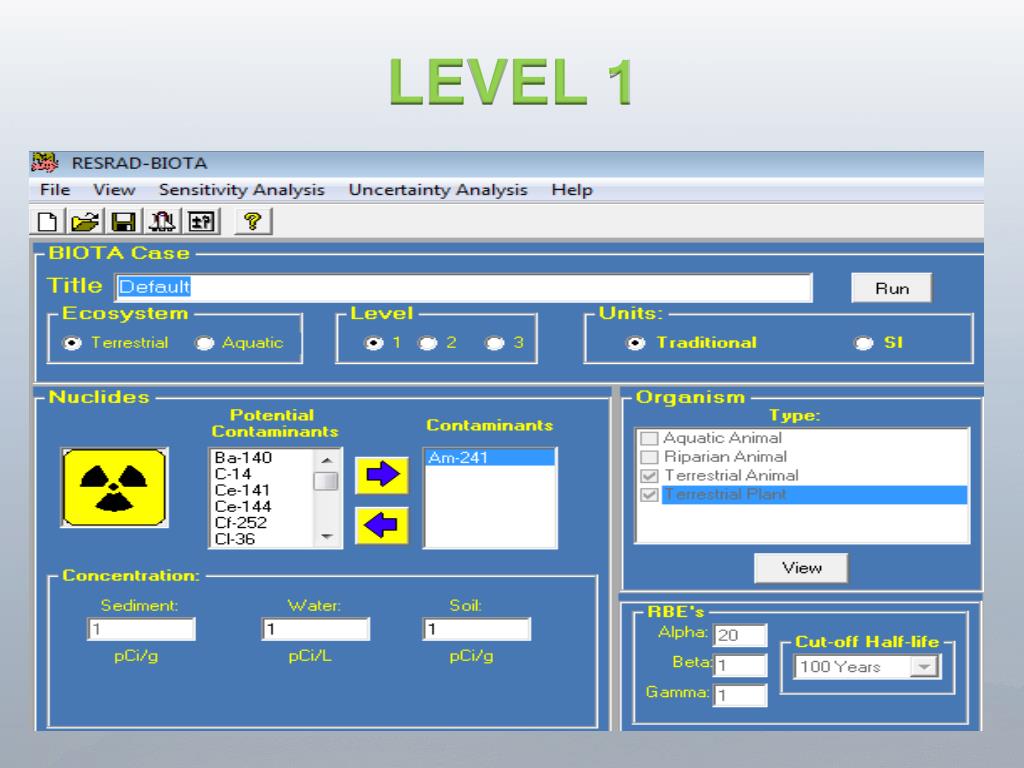Toggle the Terrestrial Plant checkbox
Viewport: 1024px width, 768px height.
point(649,495)
